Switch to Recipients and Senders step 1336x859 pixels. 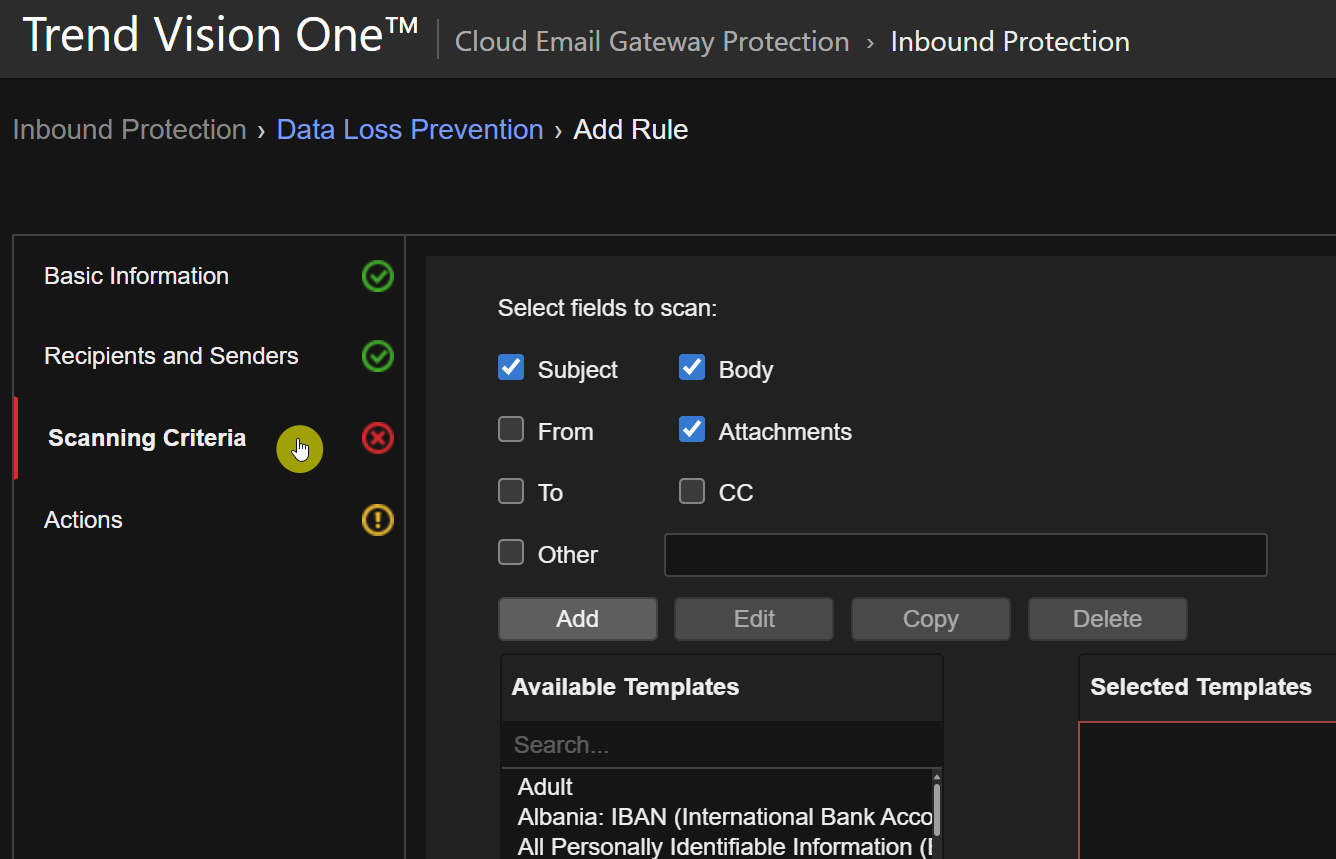[171, 356]
